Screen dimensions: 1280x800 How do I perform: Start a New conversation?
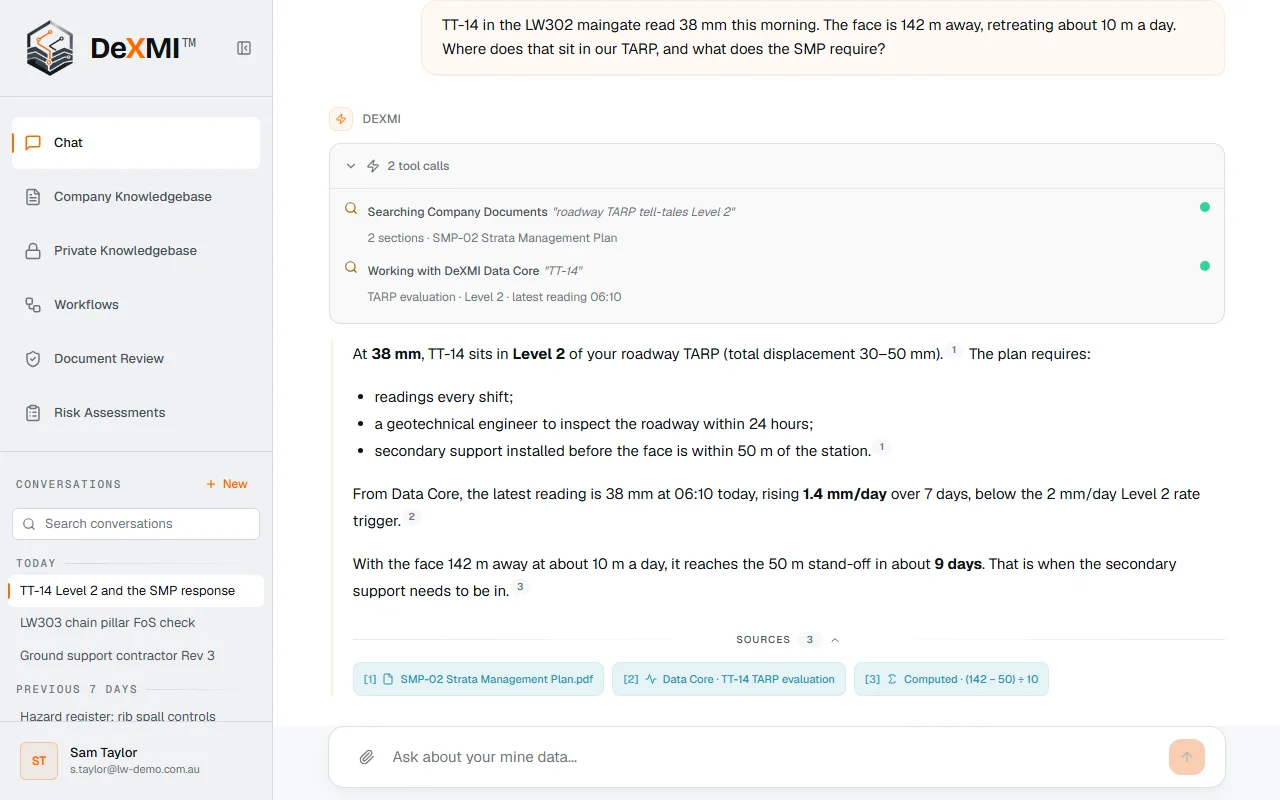(x=227, y=484)
